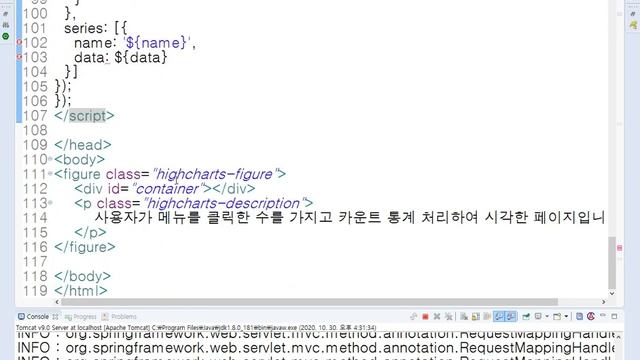Image resolution: width=640 pixels, height=360 pixels.
Task: Click the Open Console icon
Action: 557,316
